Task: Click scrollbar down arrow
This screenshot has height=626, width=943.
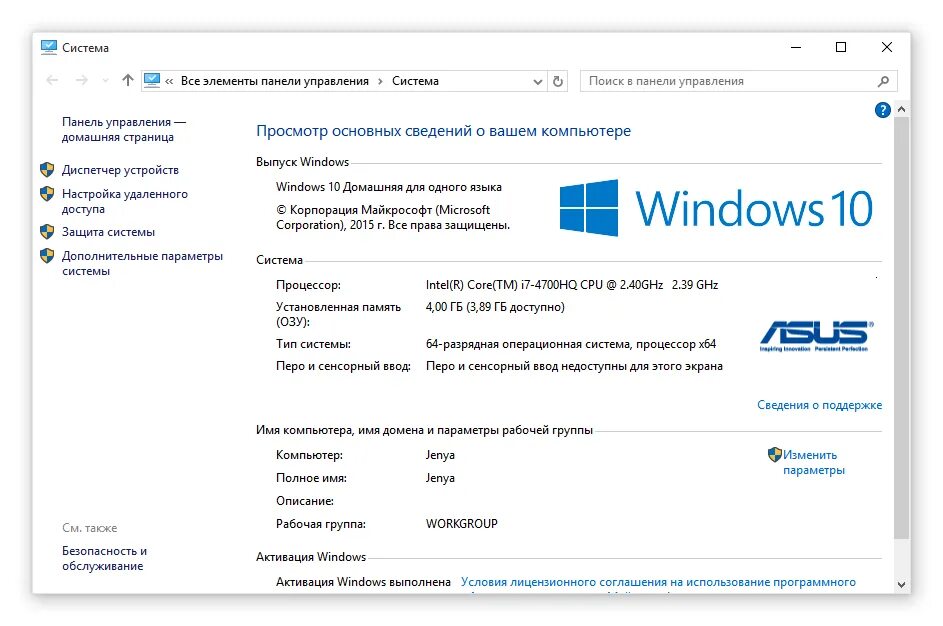Action: [901, 584]
